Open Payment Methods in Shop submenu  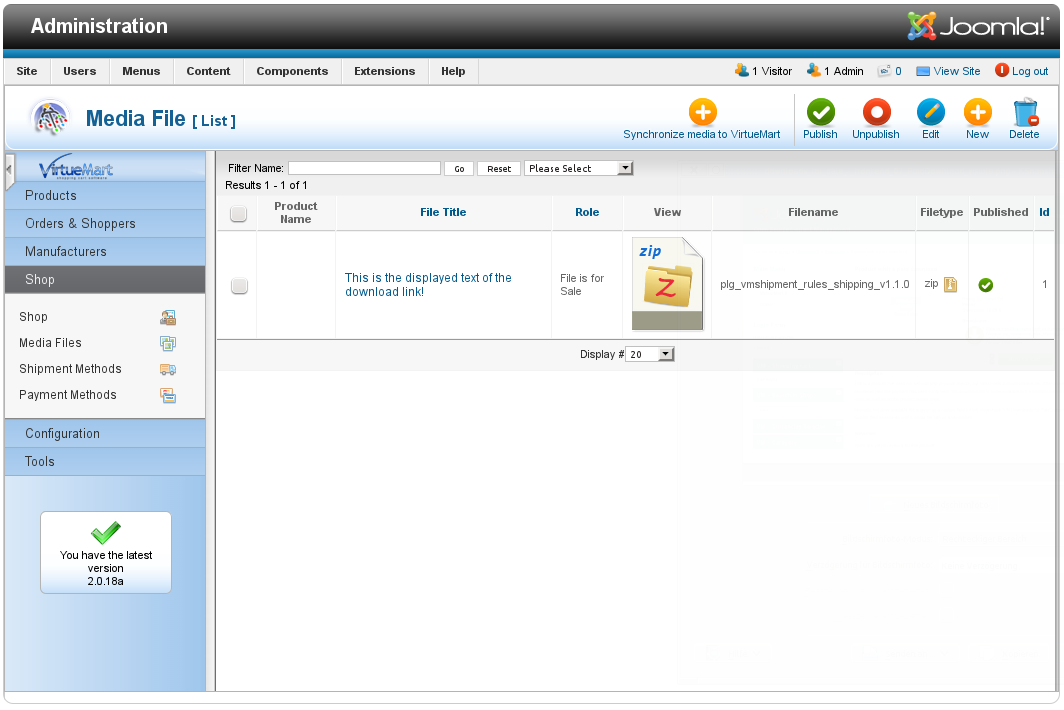tap(68, 395)
